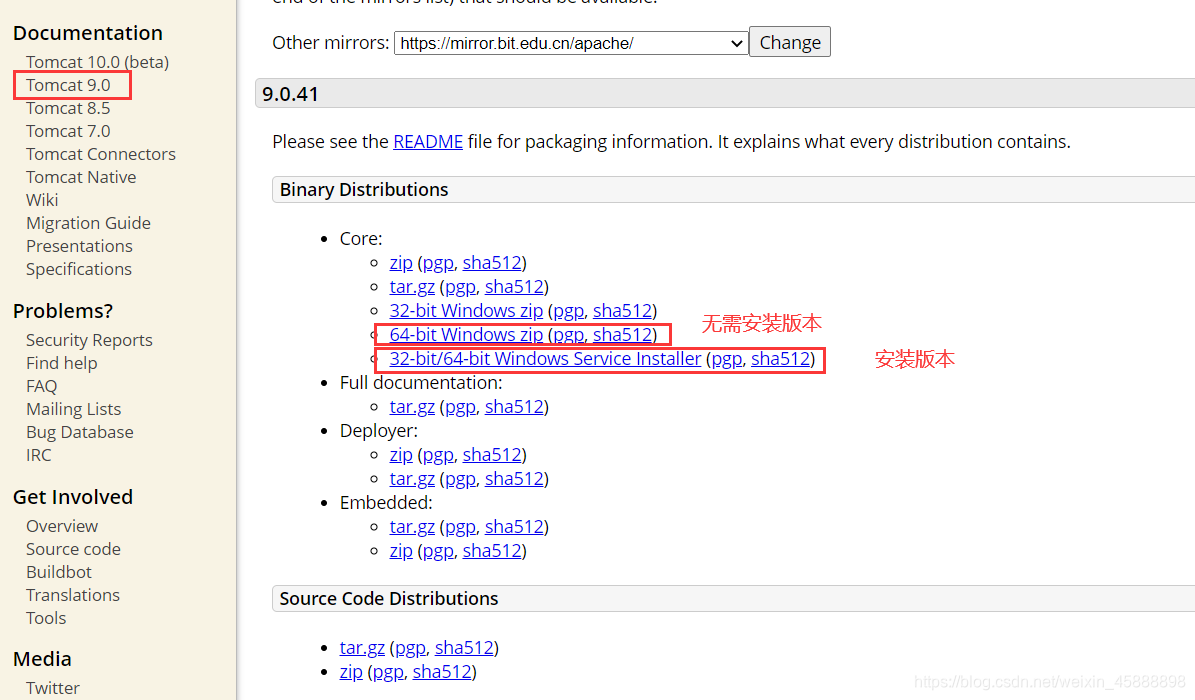Download the 64-bit Windows zip
The height and width of the screenshot is (700, 1195).
pyautogui.click(x=466, y=335)
